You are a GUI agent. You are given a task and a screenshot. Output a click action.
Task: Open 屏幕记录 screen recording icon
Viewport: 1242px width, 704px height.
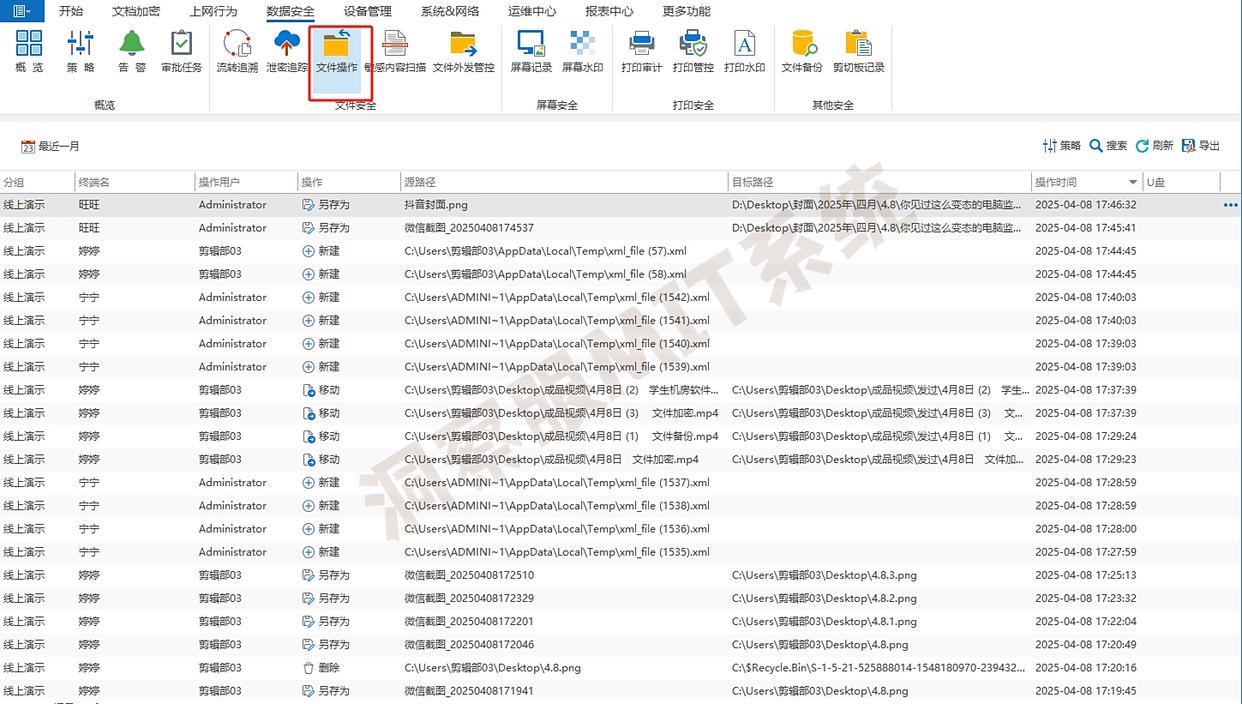pos(531,51)
